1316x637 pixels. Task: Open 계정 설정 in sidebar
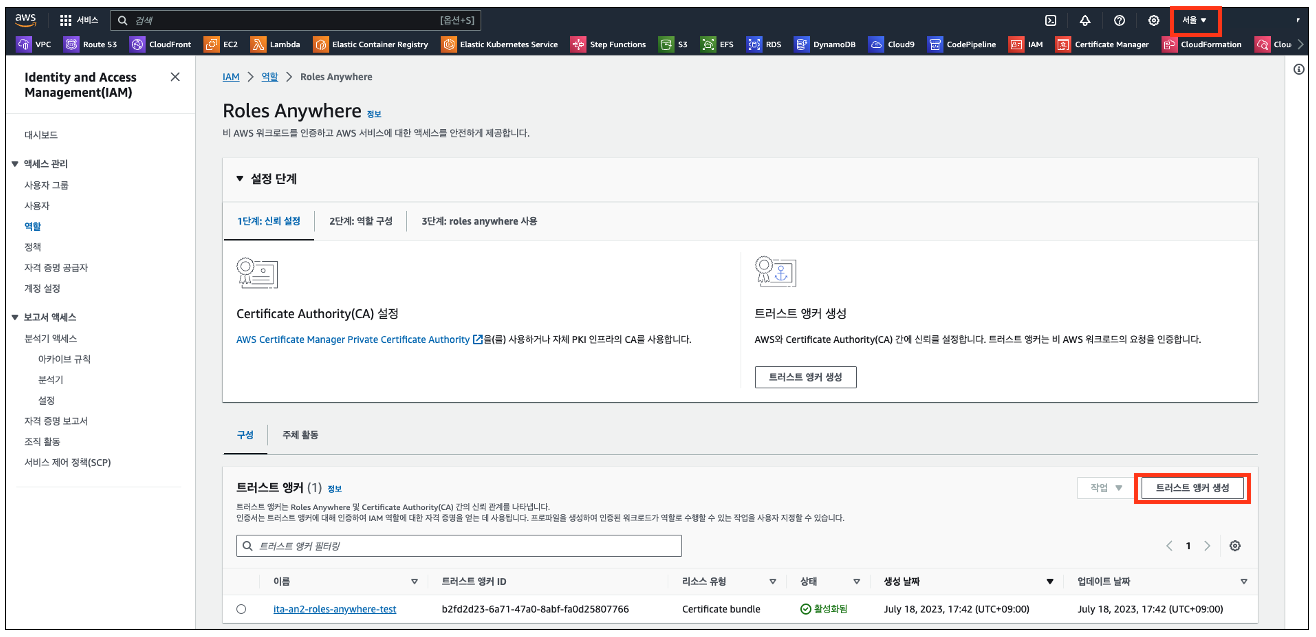(42, 289)
